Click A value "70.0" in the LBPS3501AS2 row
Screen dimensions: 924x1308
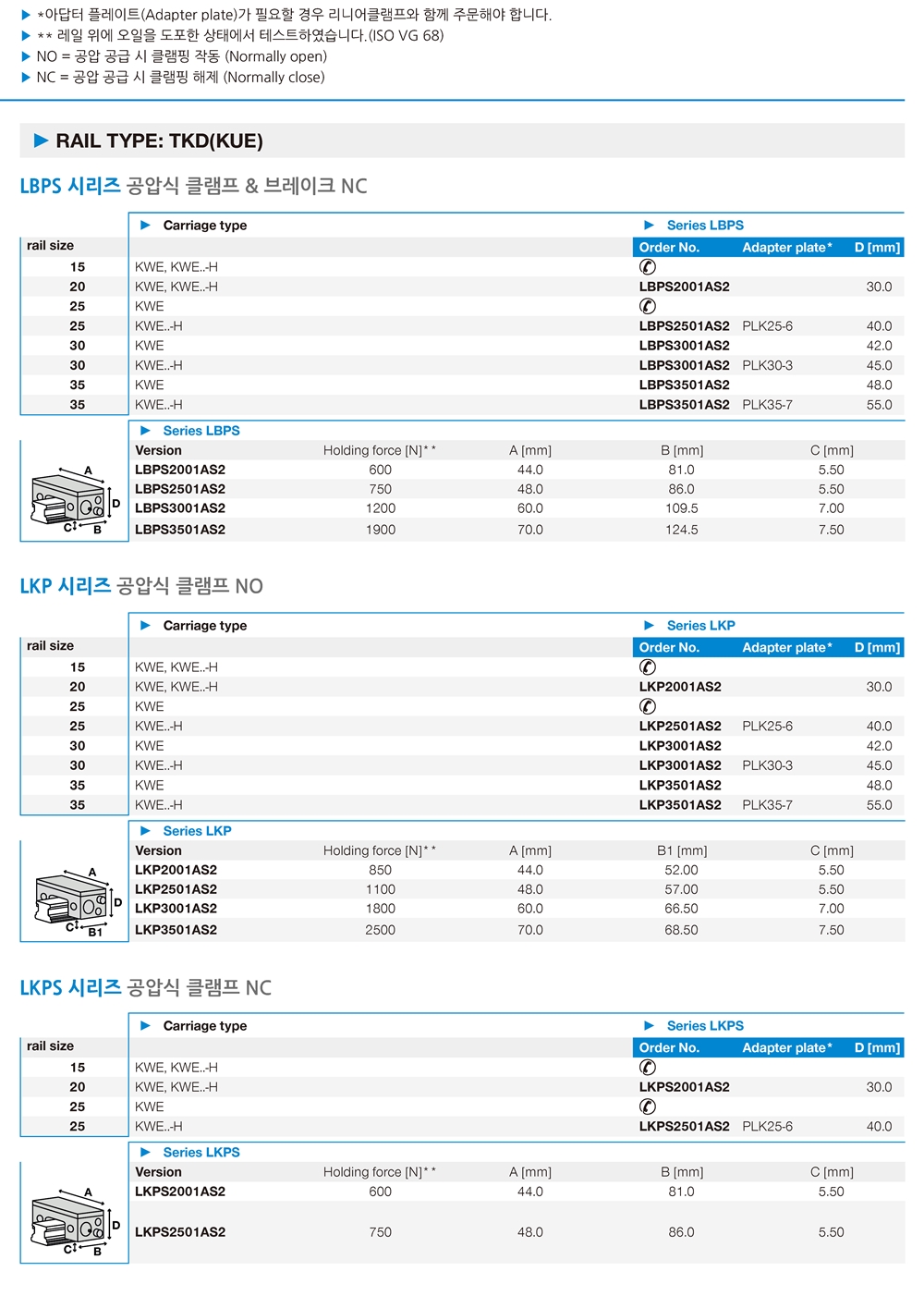coord(530,530)
